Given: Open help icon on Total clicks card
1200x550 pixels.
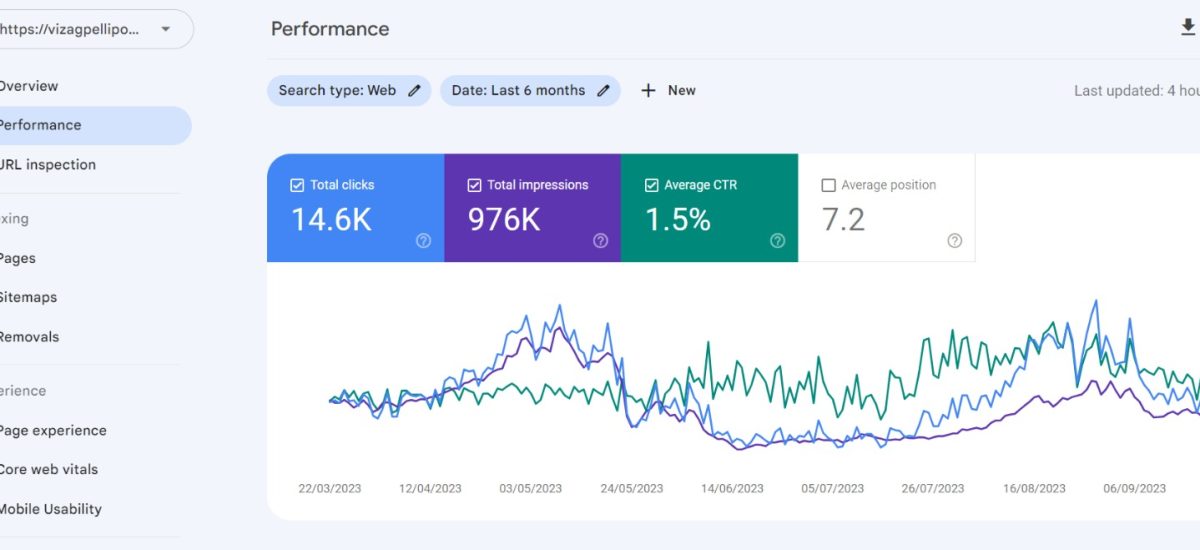Looking at the screenshot, I should pyautogui.click(x=423, y=241).
